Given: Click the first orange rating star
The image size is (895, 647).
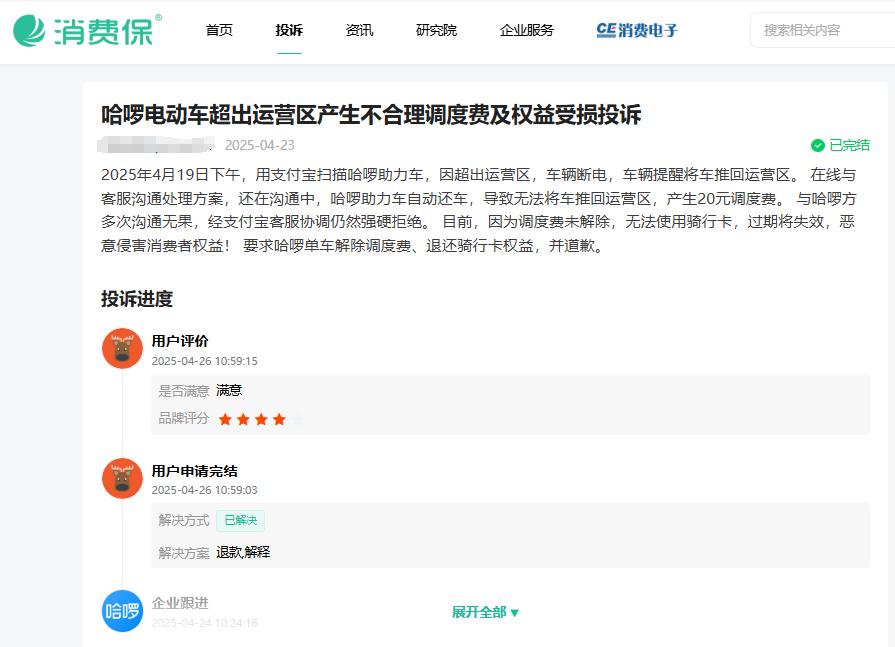Looking at the screenshot, I should [x=225, y=420].
